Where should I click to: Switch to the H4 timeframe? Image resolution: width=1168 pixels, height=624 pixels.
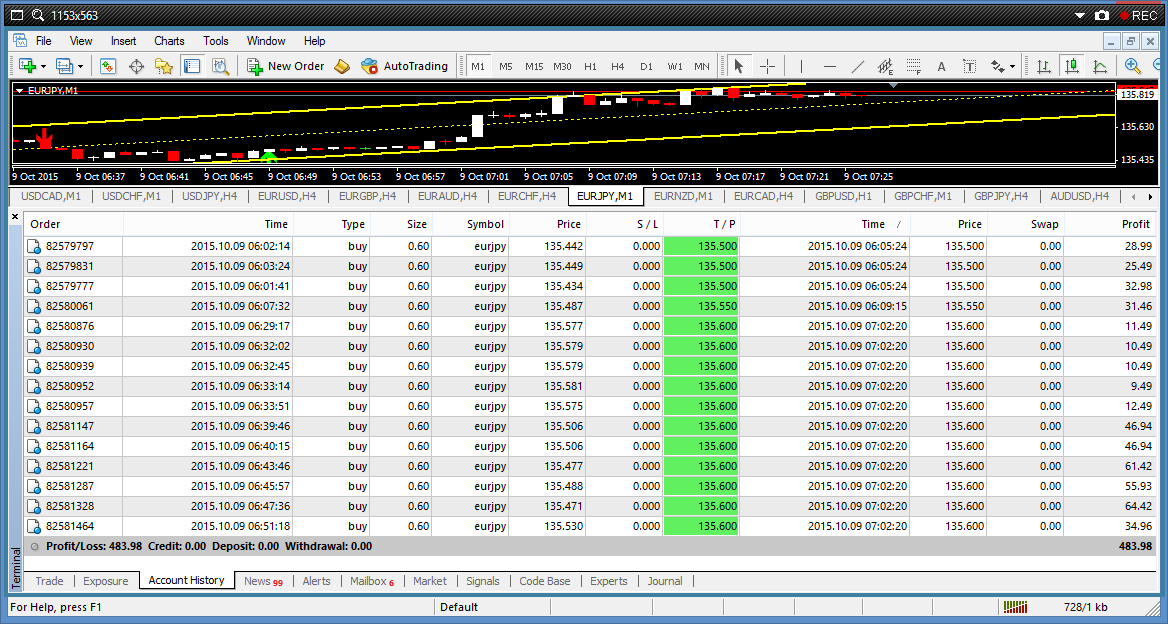pyautogui.click(x=618, y=66)
